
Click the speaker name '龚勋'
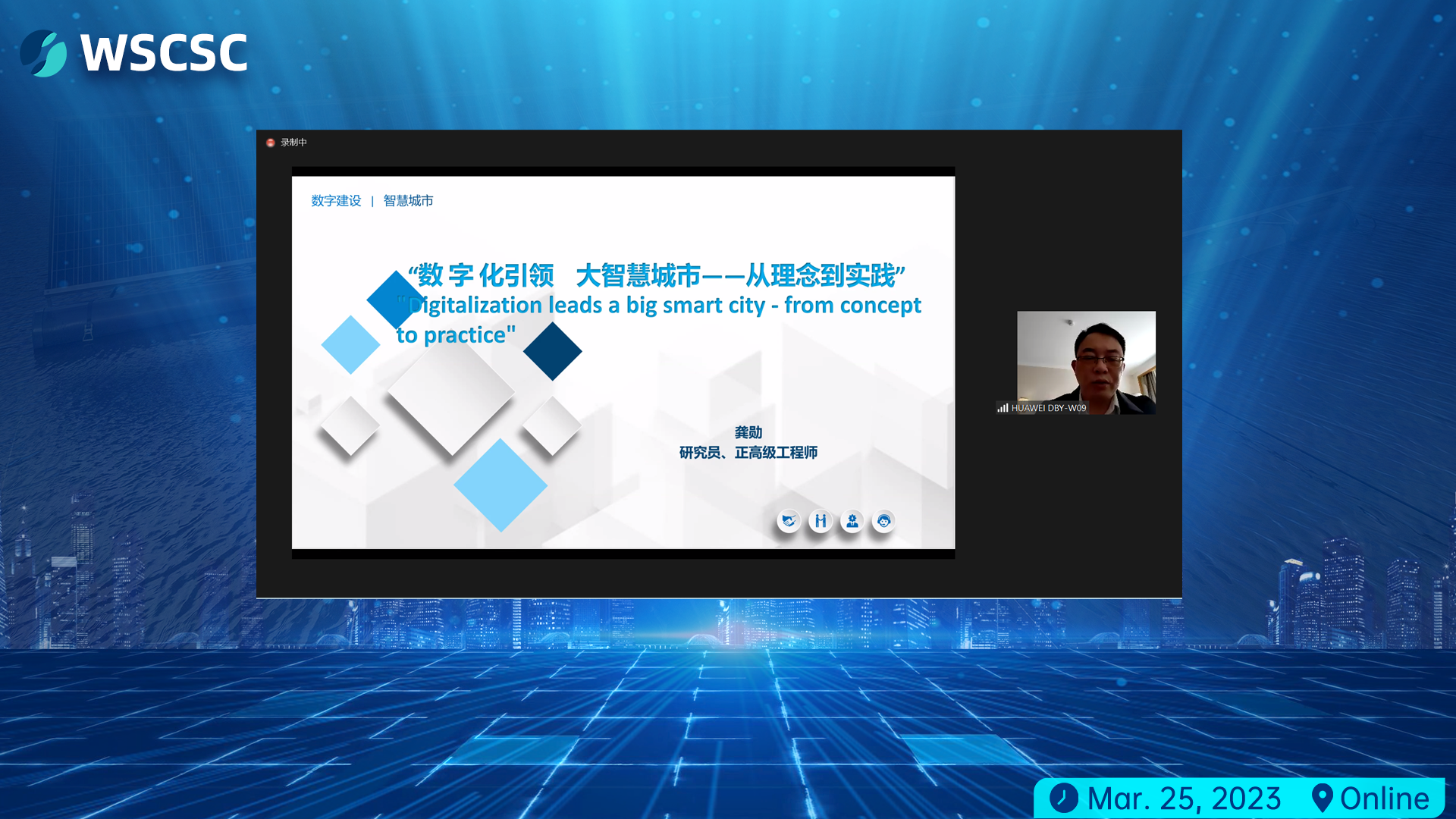pyautogui.click(x=748, y=432)
